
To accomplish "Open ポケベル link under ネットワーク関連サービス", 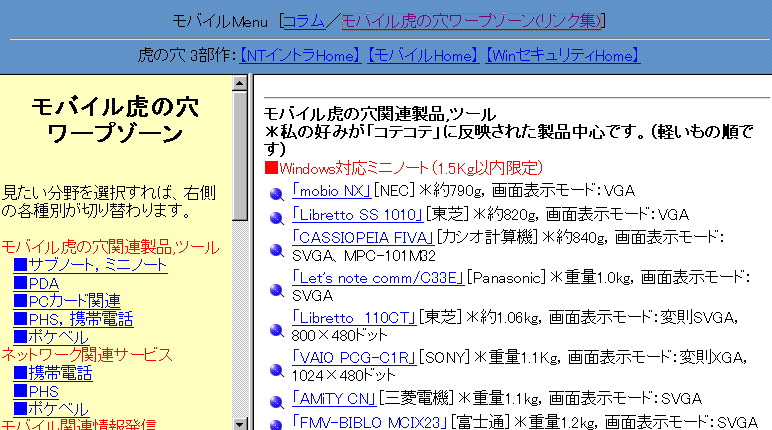I will (x=51, y=409).
